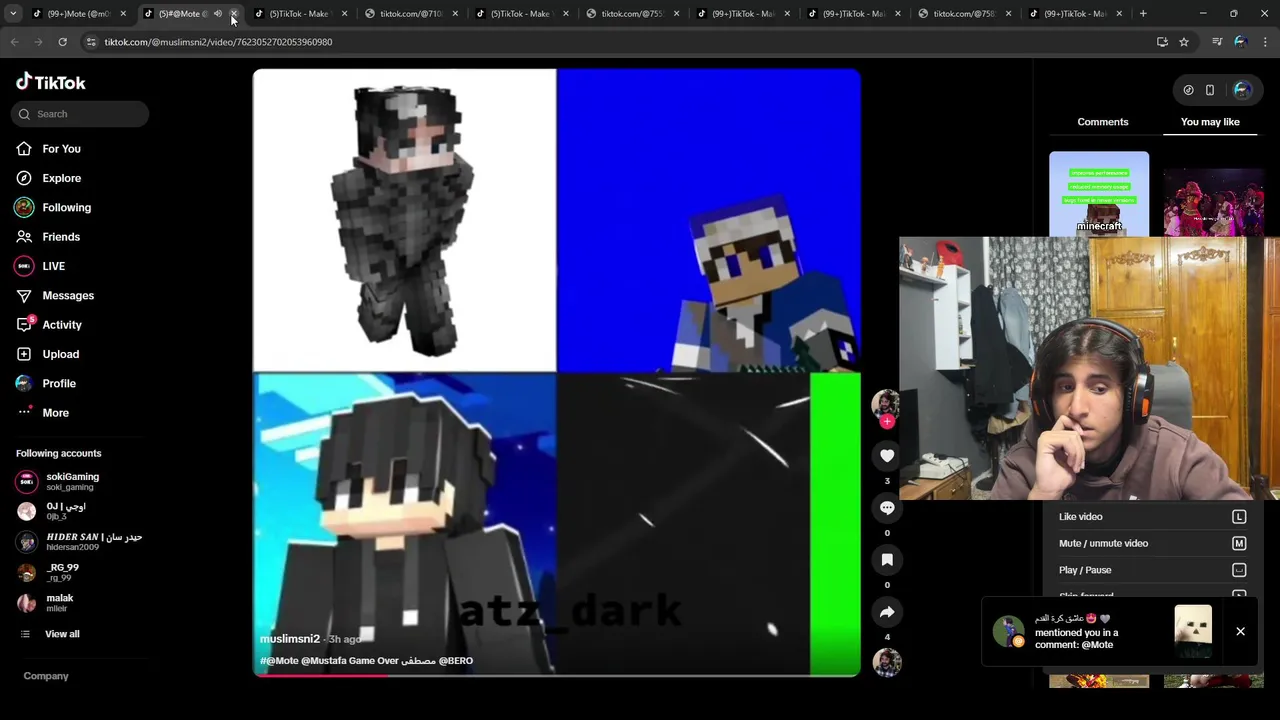Click the Play / Pause shortcut key
The image size is (1280, 720).
pos(1239,570)
